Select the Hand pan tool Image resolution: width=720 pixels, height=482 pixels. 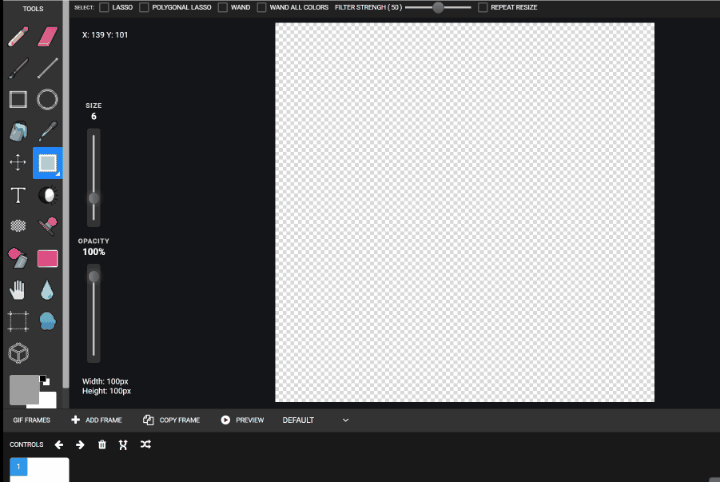click(17, 290)
